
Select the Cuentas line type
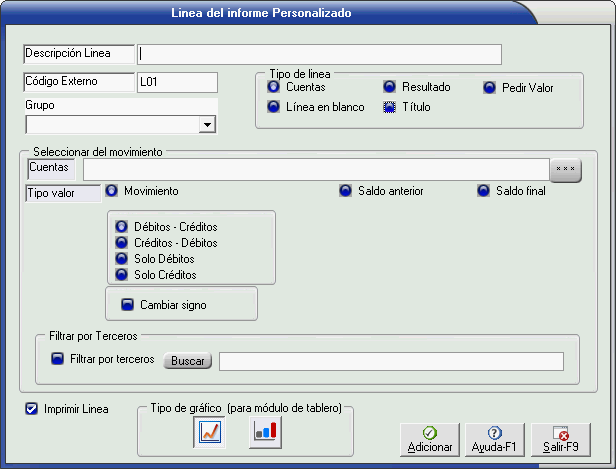[x=274, y=88]
